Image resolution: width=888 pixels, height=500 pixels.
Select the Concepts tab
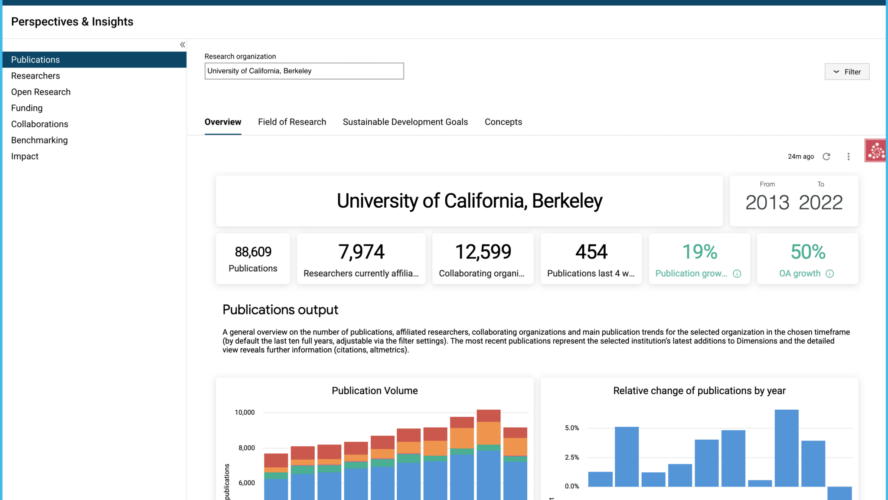click(x=503, y=122)
